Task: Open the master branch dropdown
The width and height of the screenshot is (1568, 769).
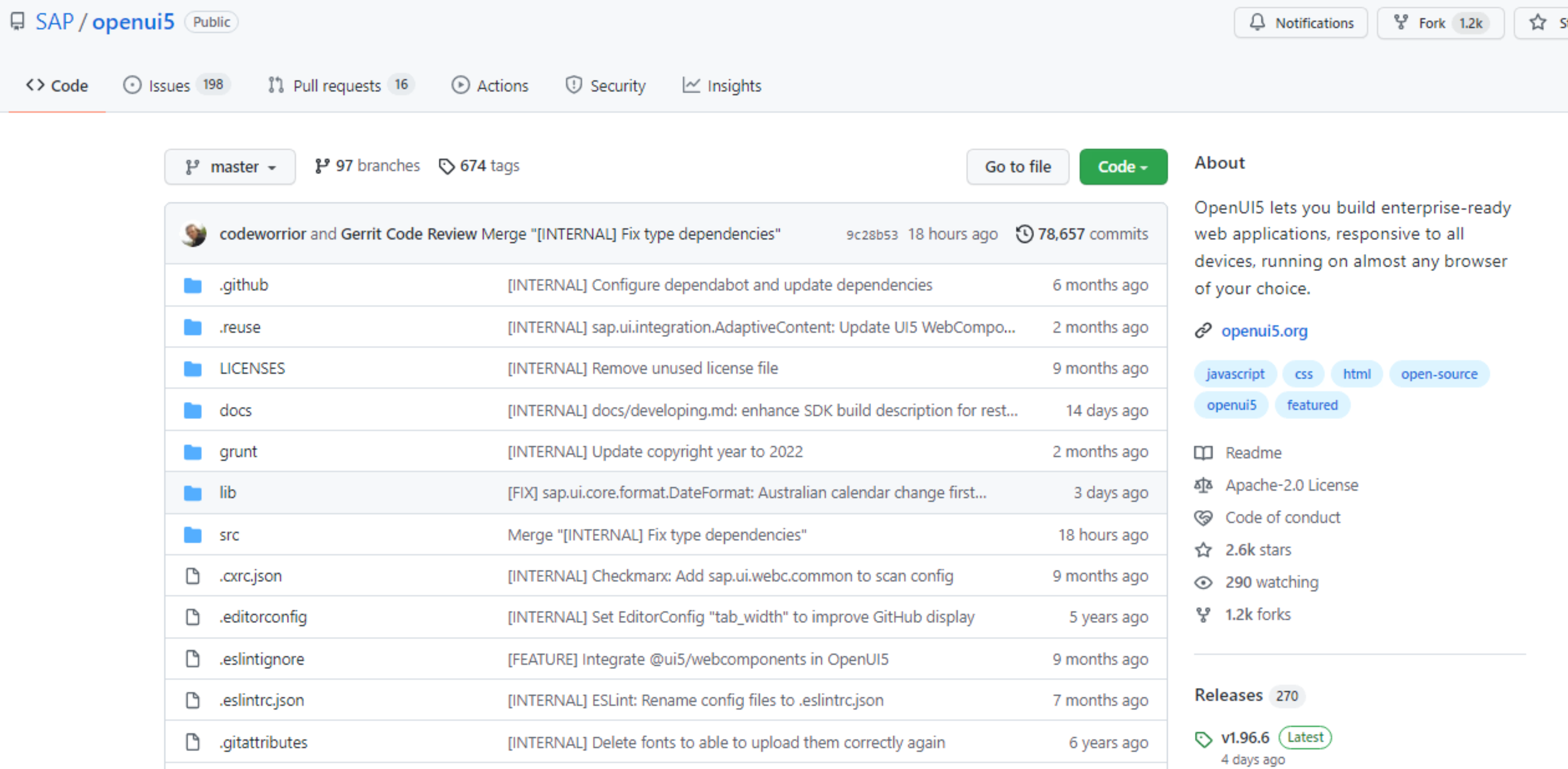Action: 230,167
